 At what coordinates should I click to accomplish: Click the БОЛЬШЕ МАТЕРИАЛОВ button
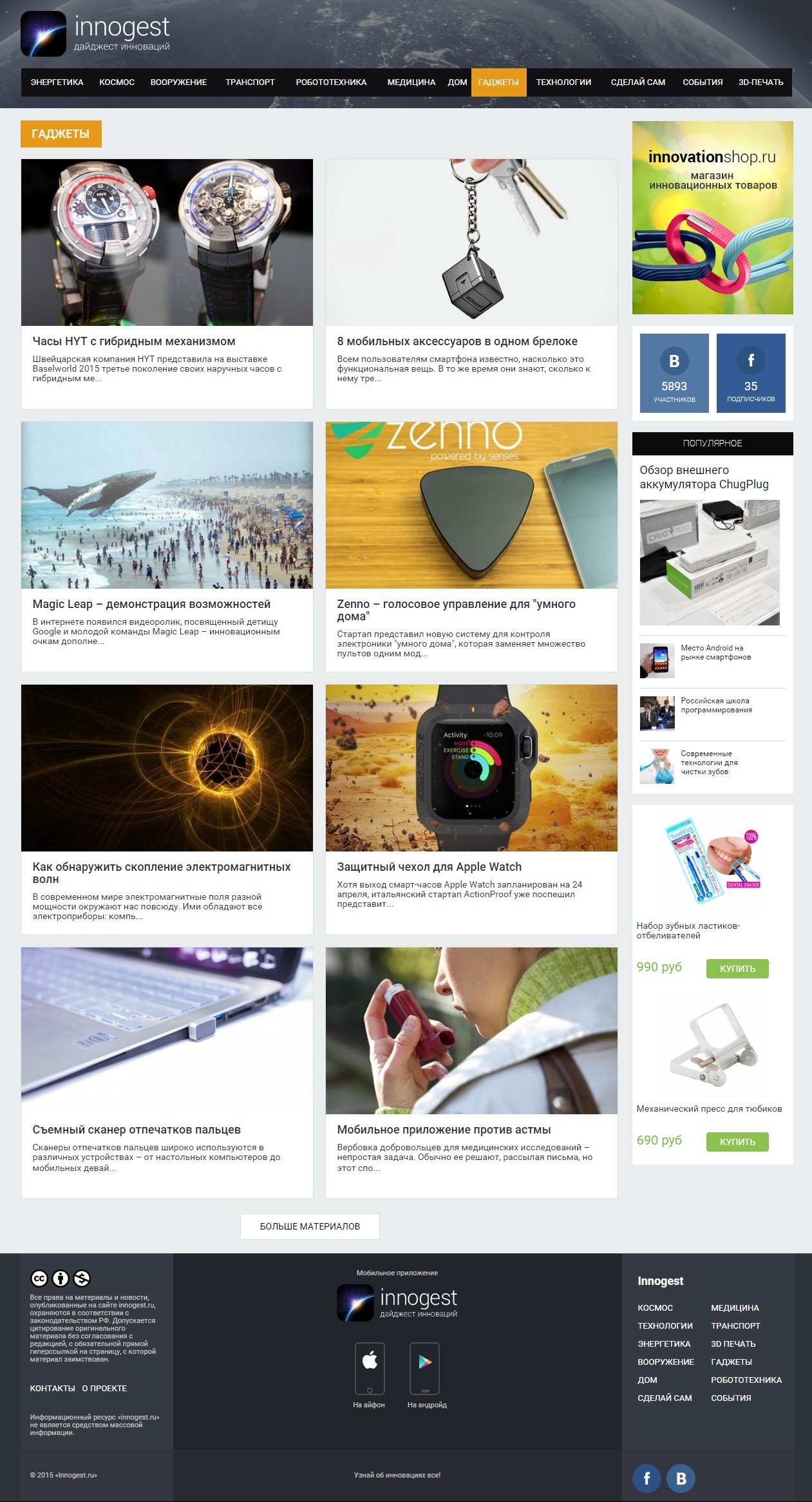coord(310,1226)
